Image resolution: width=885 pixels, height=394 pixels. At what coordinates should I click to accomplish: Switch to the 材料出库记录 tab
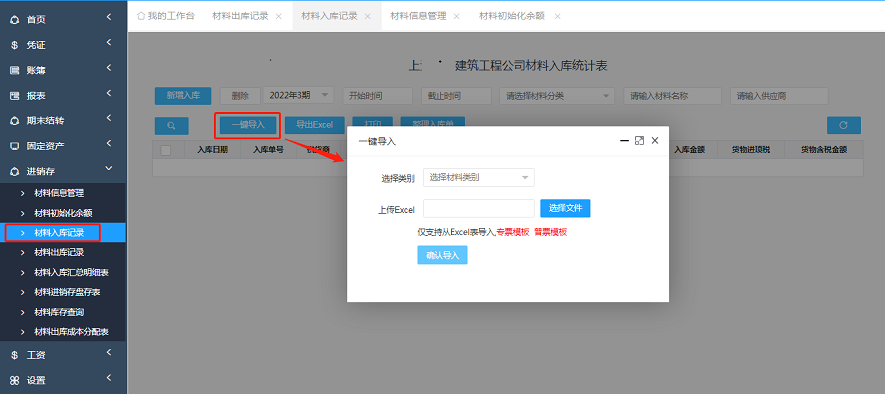[240, 16]
